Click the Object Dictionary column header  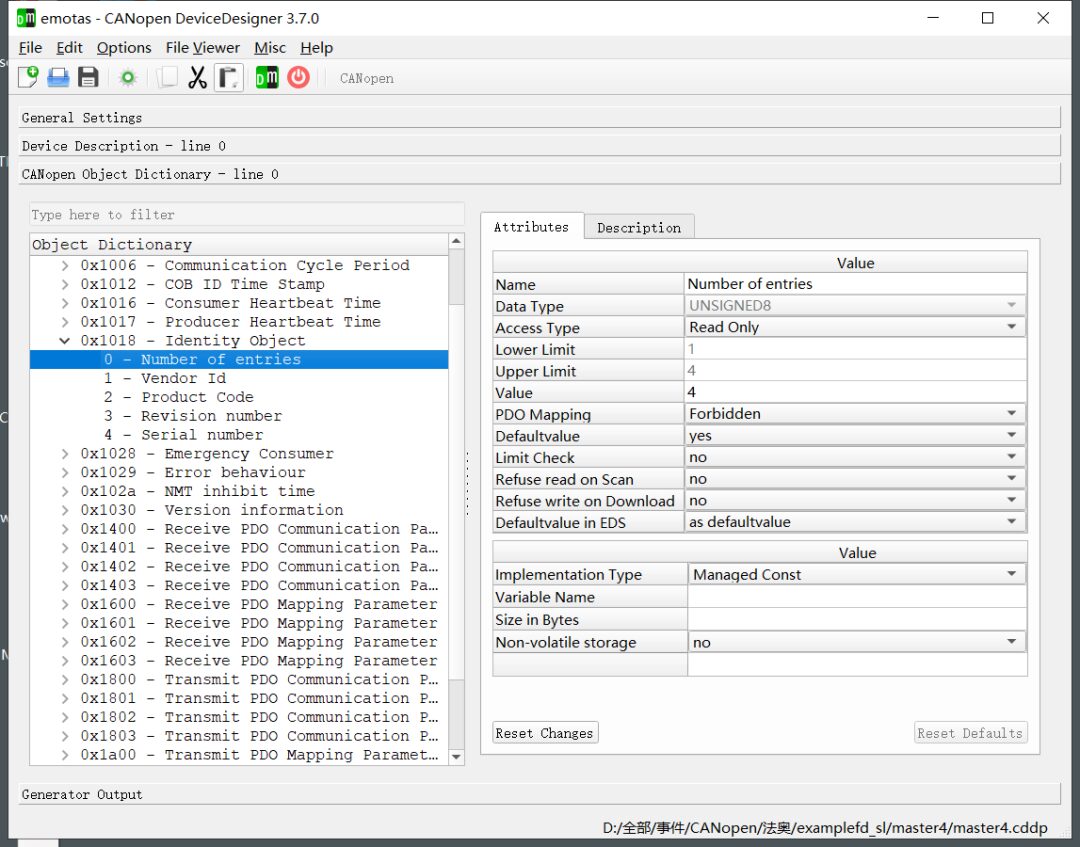239,244
